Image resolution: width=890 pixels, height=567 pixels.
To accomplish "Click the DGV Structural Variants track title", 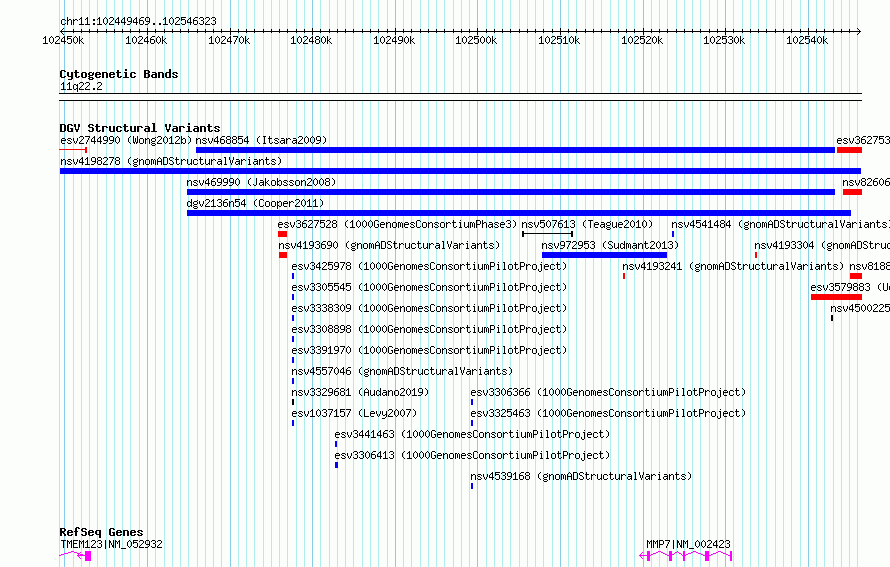I will [140, 128].
